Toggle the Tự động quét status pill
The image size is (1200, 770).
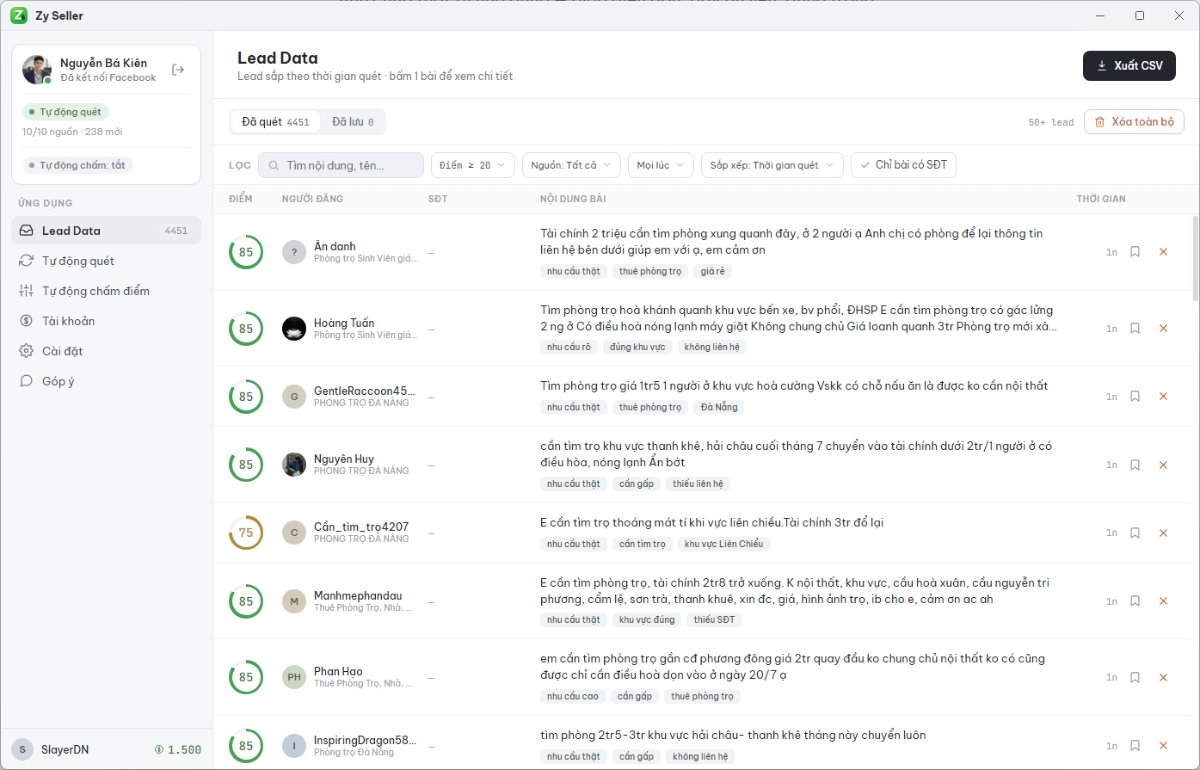coord(65,112)
